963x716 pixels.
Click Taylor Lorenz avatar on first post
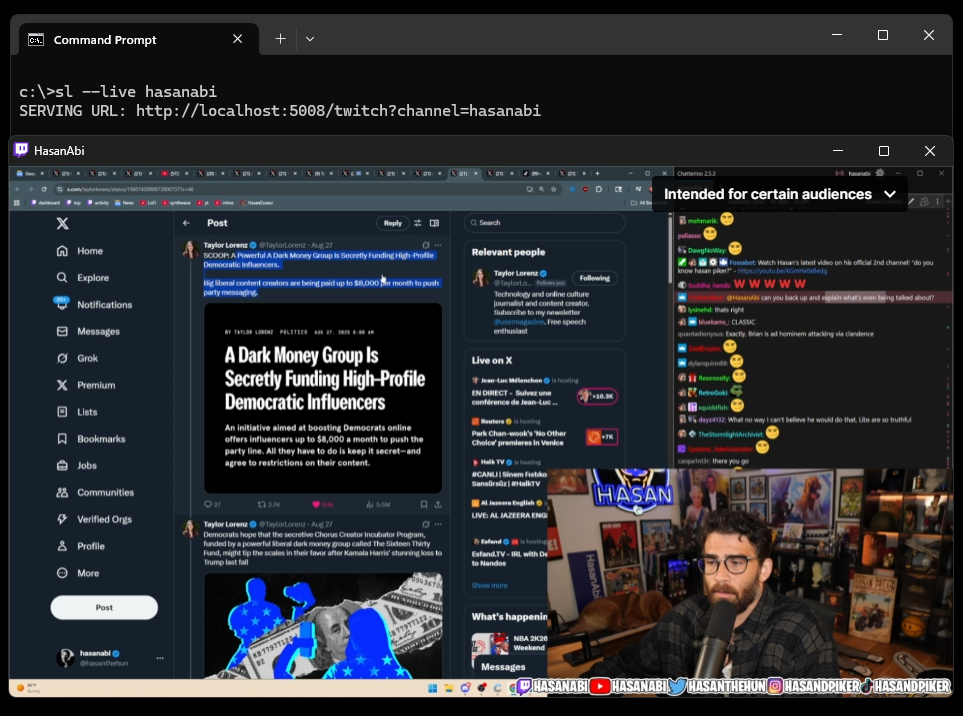click(190, 249)
